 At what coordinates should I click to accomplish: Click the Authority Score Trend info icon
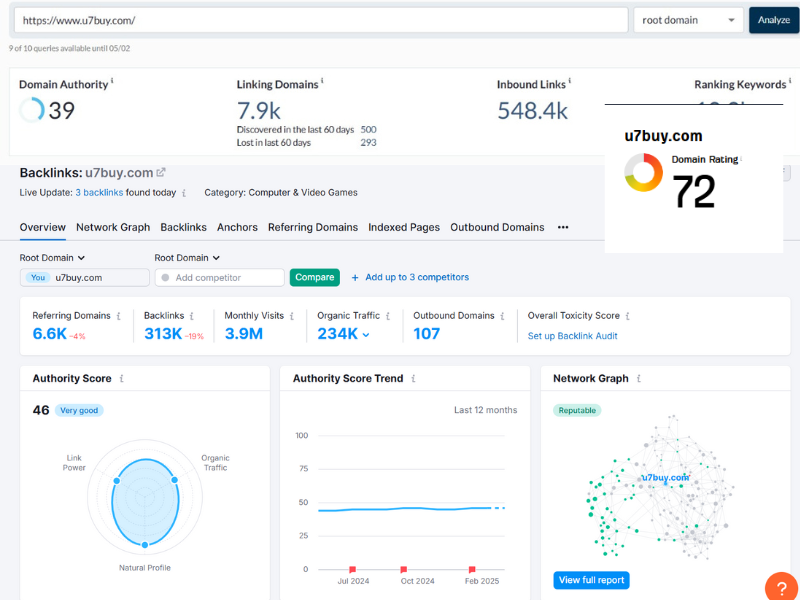413,379
